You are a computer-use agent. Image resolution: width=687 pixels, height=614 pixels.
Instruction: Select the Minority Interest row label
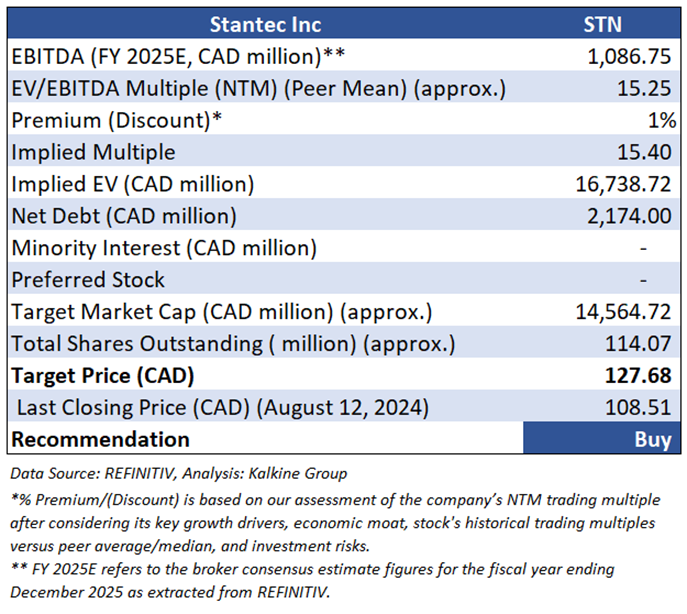(x=164, y=248)
